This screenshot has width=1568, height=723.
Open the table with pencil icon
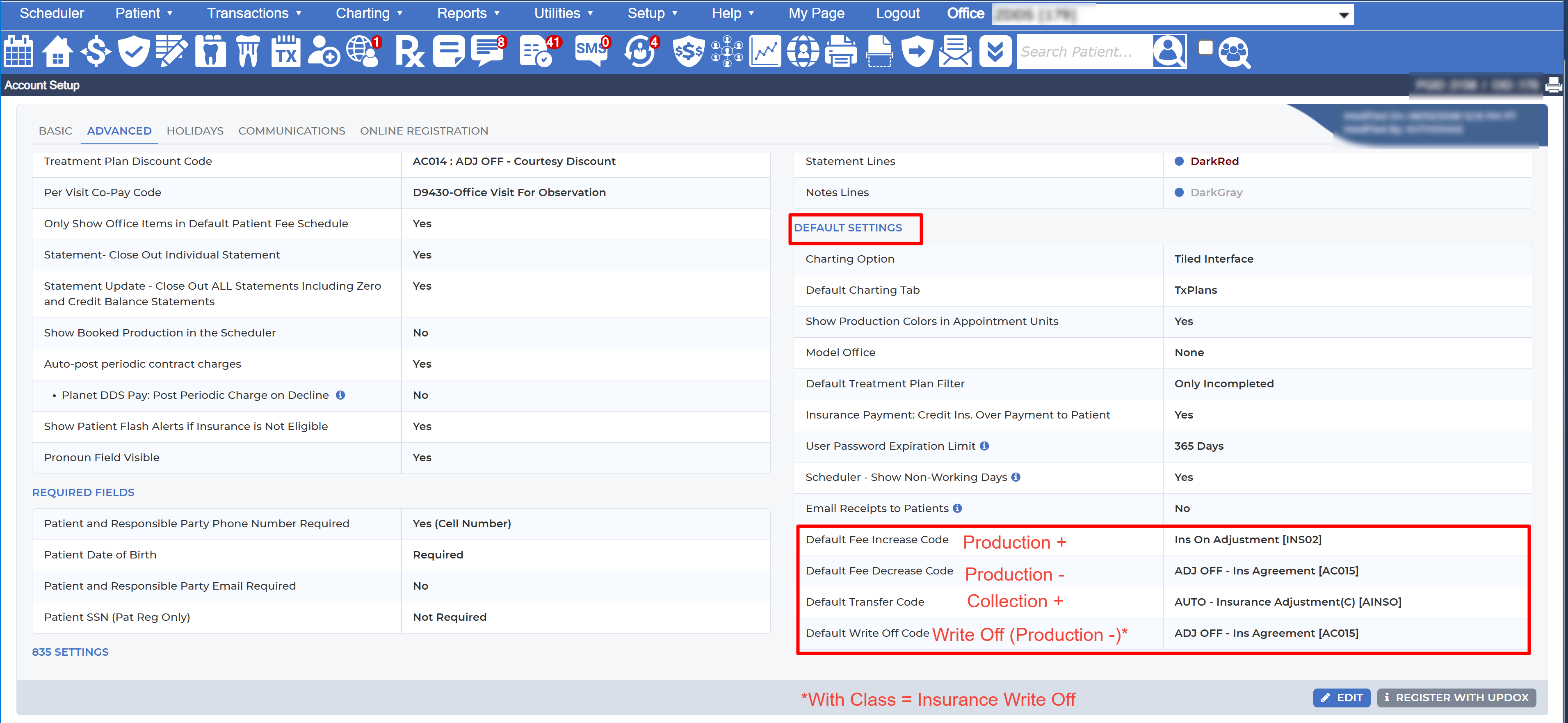(172, 52)
